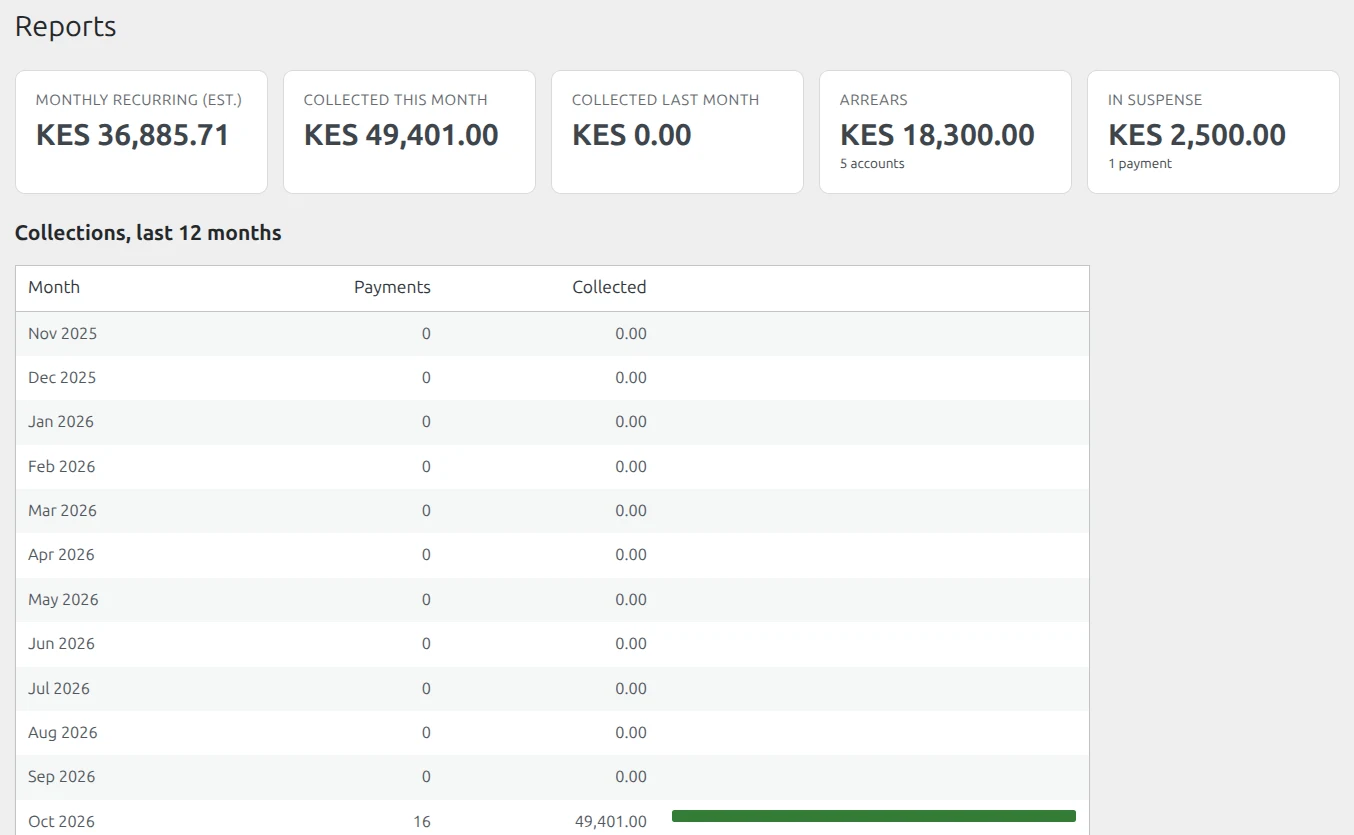Select the Jan 2026 row label
1354x835 pixels.
coord(61,422)
